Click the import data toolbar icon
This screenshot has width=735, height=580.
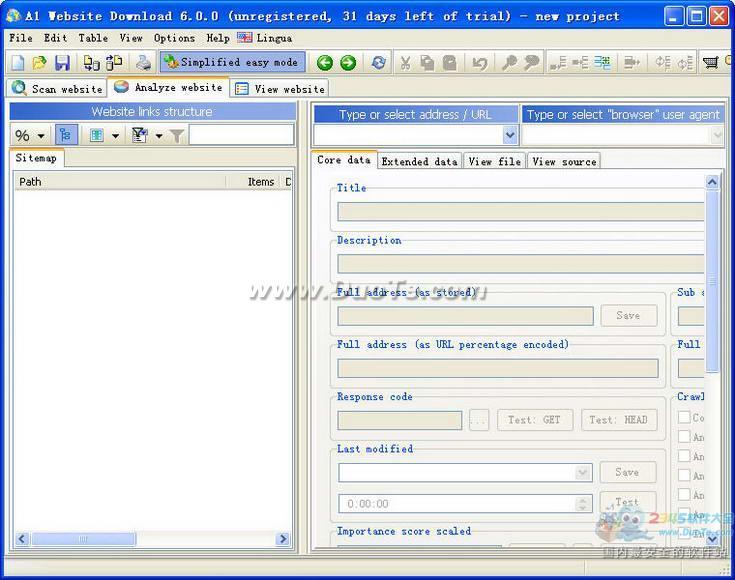point(91,62)
